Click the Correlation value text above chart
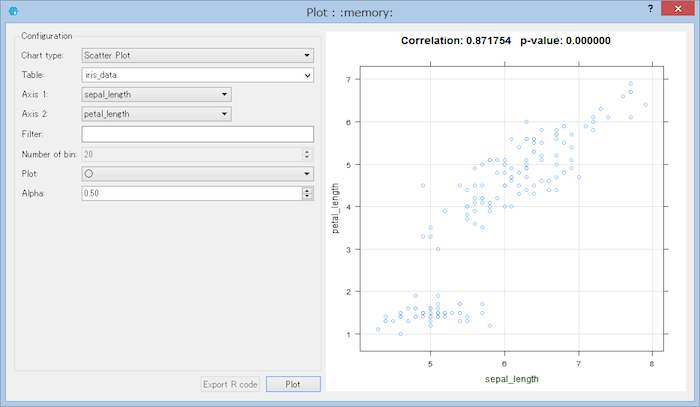 [x=456, y=41]
